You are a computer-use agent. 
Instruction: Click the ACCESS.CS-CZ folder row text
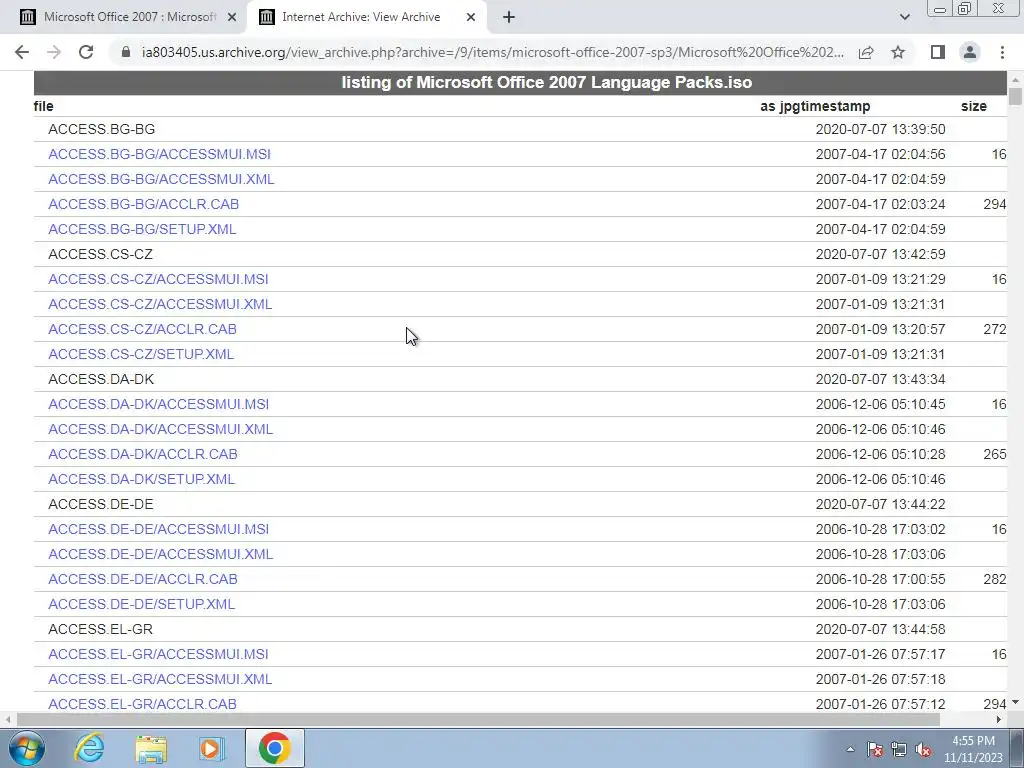coord(101,254)
